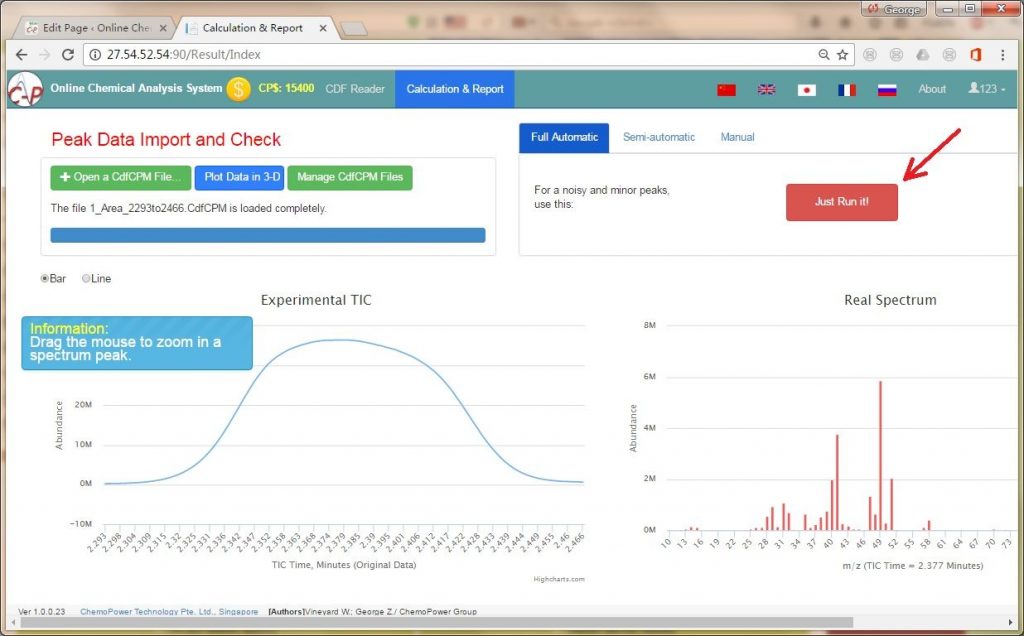This screenshot has width=1024, height=636.
Task: Choose the French flag language icon
Action: 847,89
